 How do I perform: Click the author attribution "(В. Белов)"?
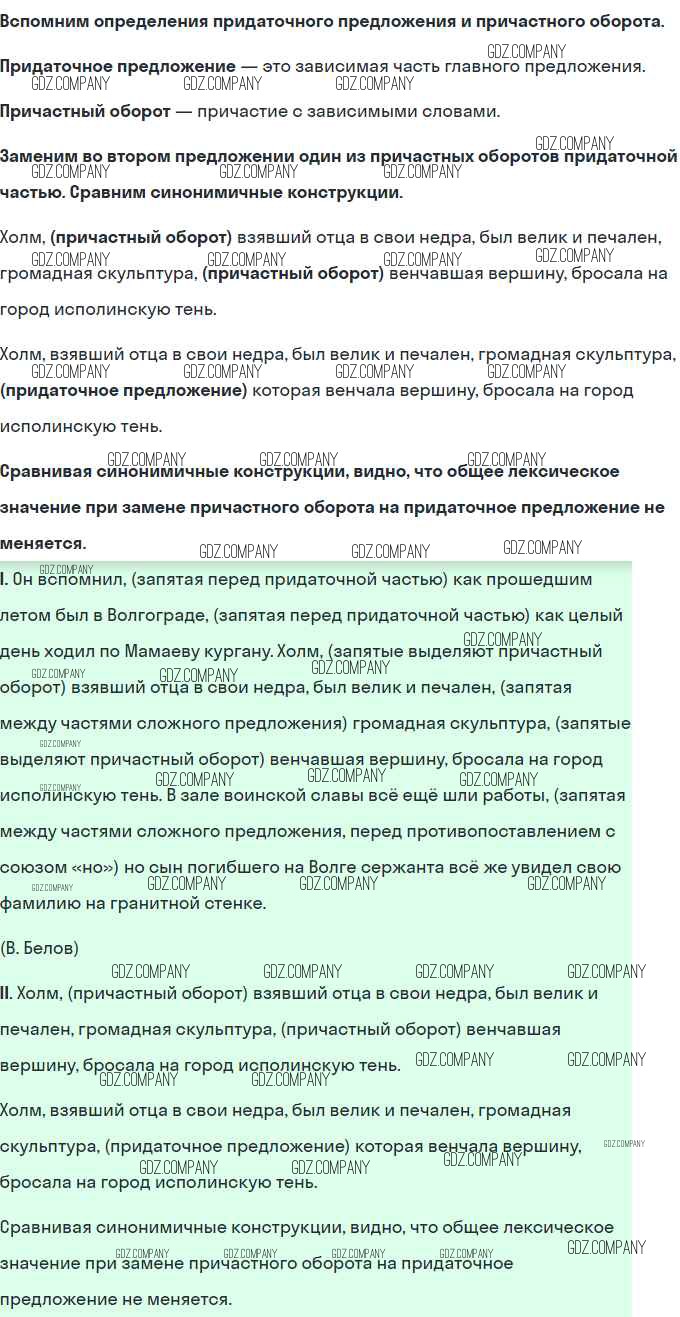coord(39,947)
